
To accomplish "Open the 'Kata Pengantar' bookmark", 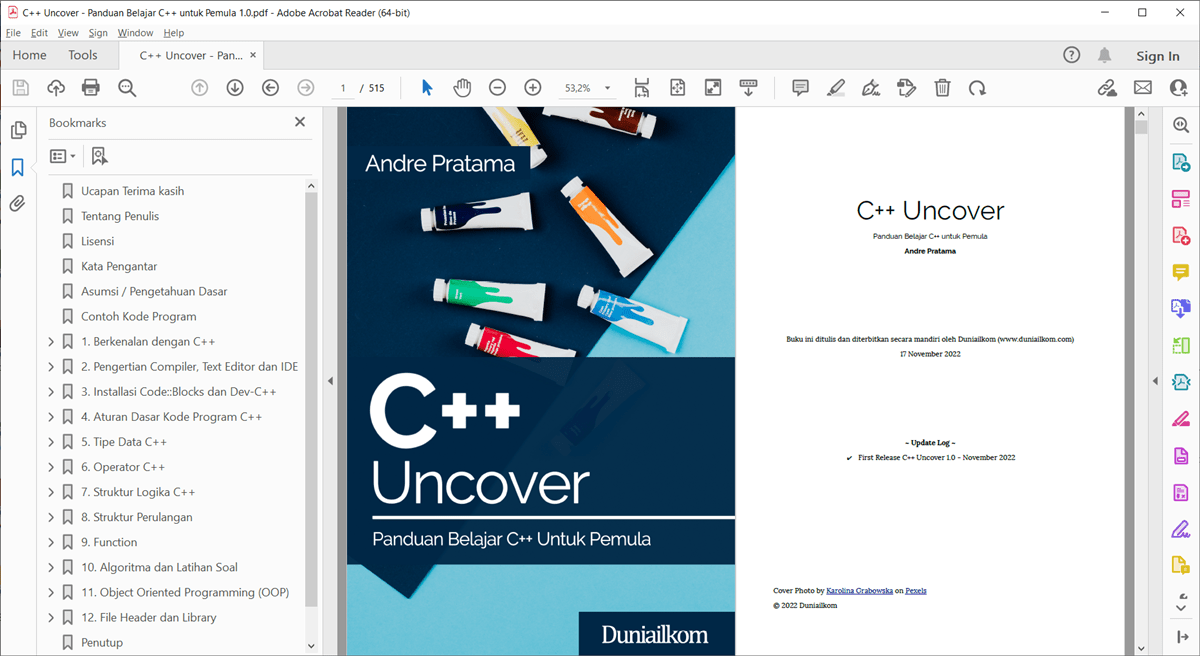I will pyautogui.click(x=119, y=266).
